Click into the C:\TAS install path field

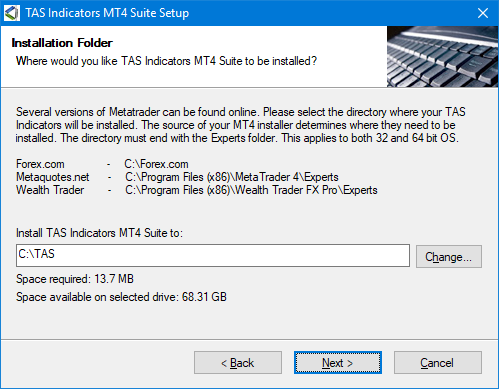(213, 255)
